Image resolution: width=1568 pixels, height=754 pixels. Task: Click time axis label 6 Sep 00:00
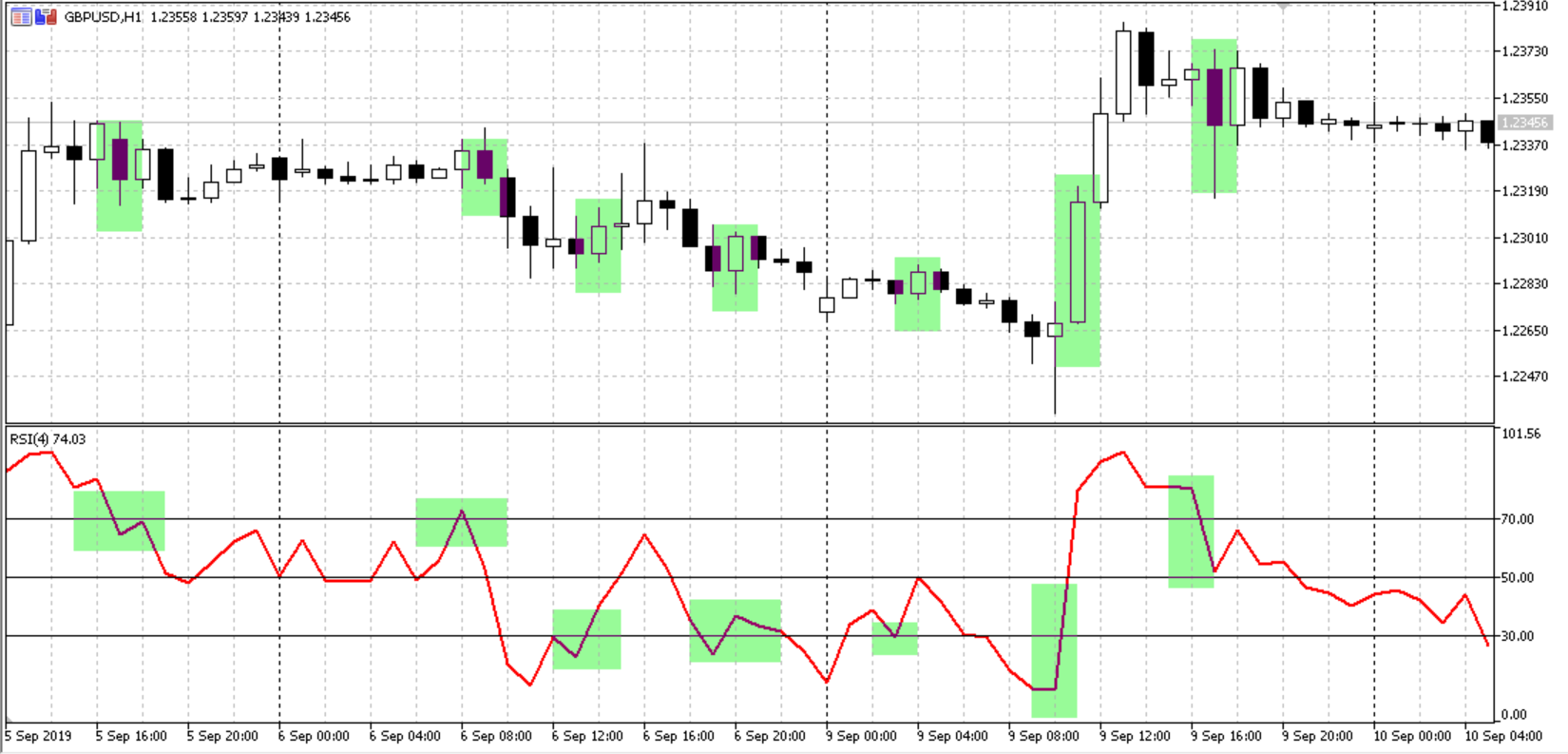click(314, 736)
